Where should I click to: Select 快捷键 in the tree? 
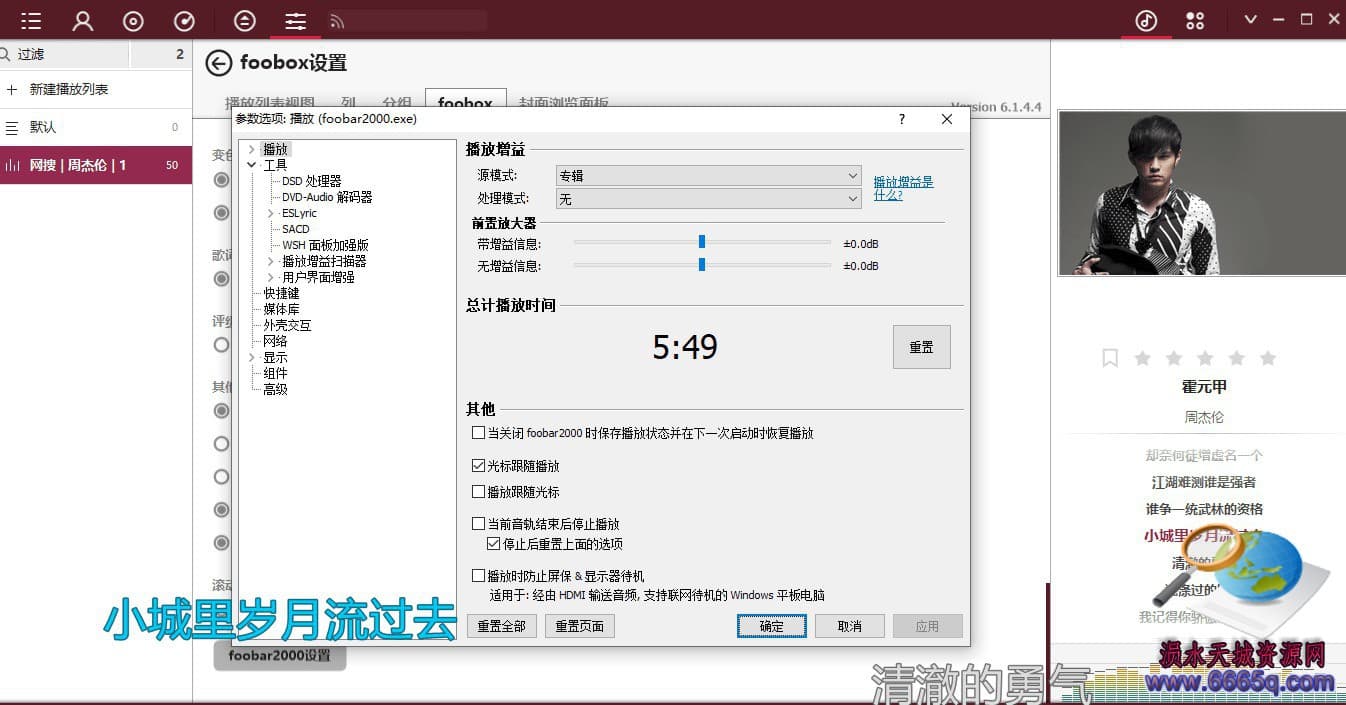click(x=281, y=293)
